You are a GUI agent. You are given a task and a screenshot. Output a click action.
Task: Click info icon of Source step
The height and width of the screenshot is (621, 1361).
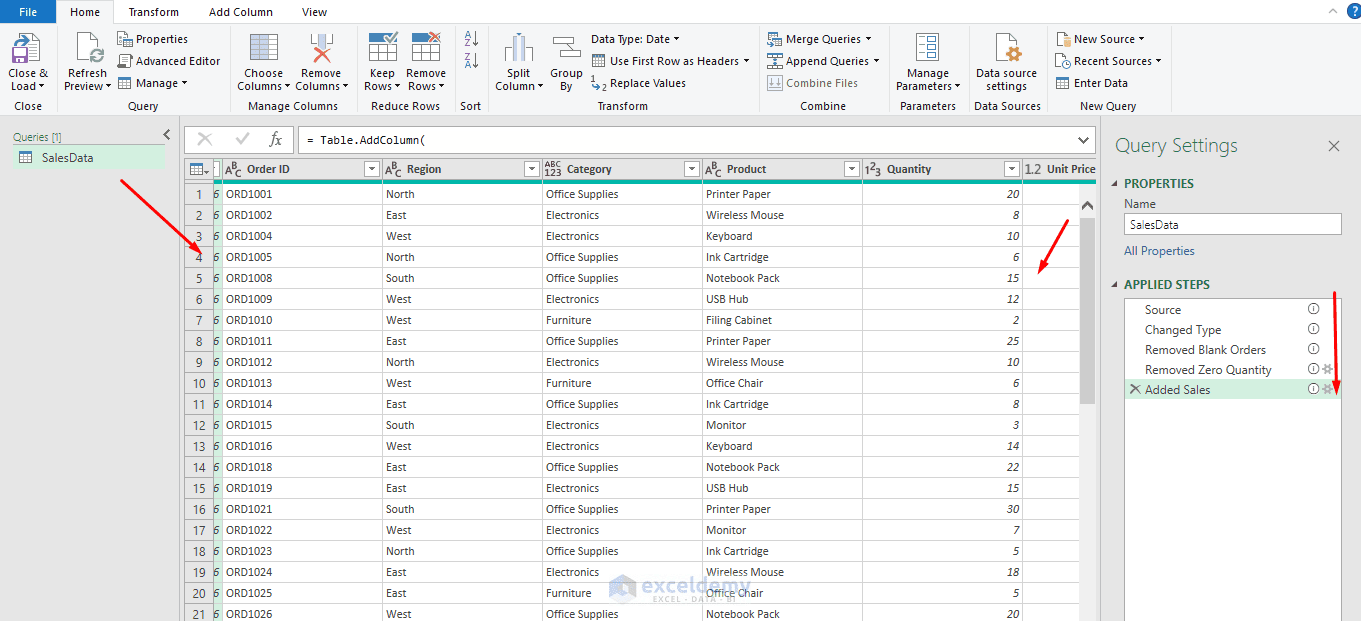(1314, 309)
